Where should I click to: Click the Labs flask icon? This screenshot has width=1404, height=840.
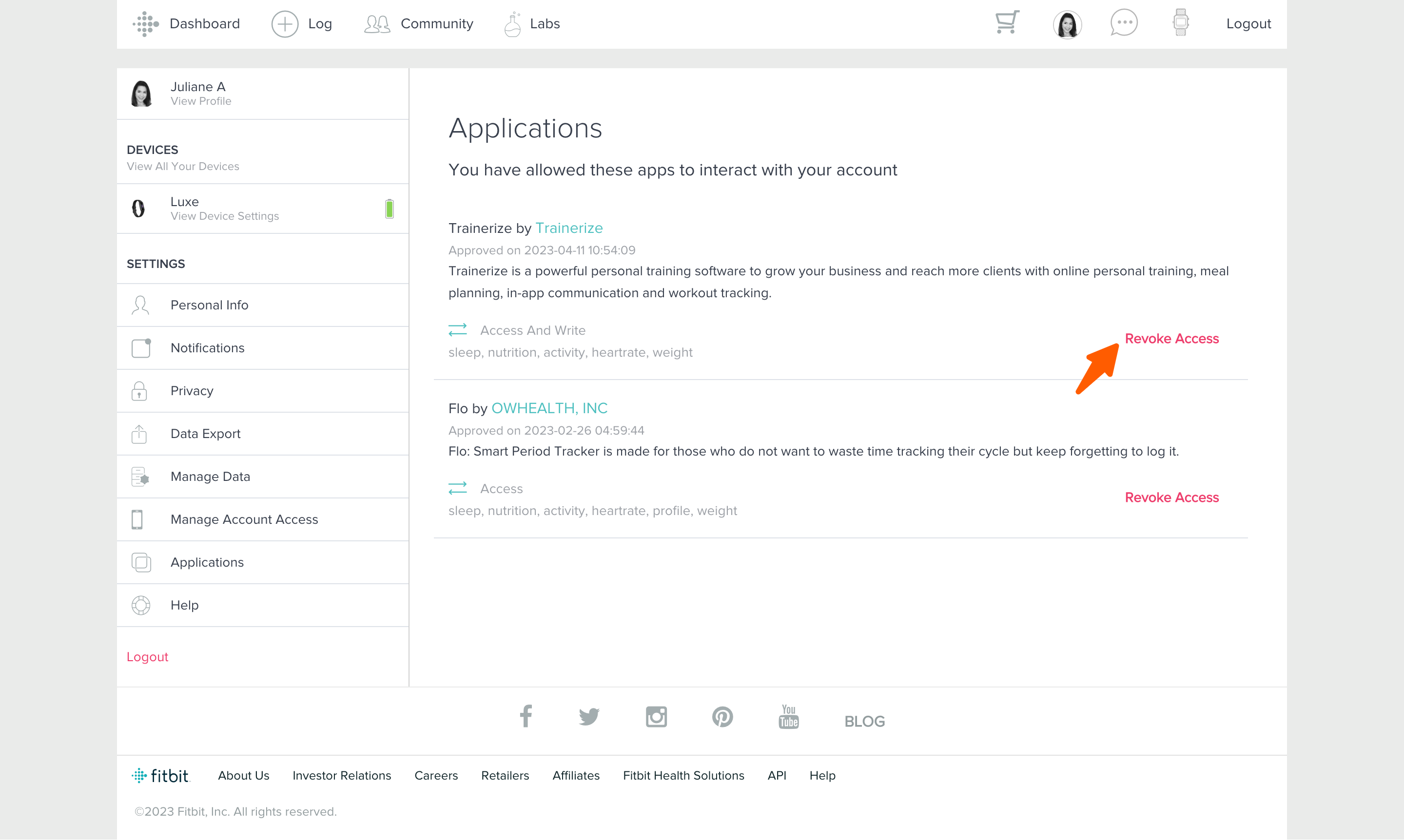pyautogui.click(x=512, y=24)
